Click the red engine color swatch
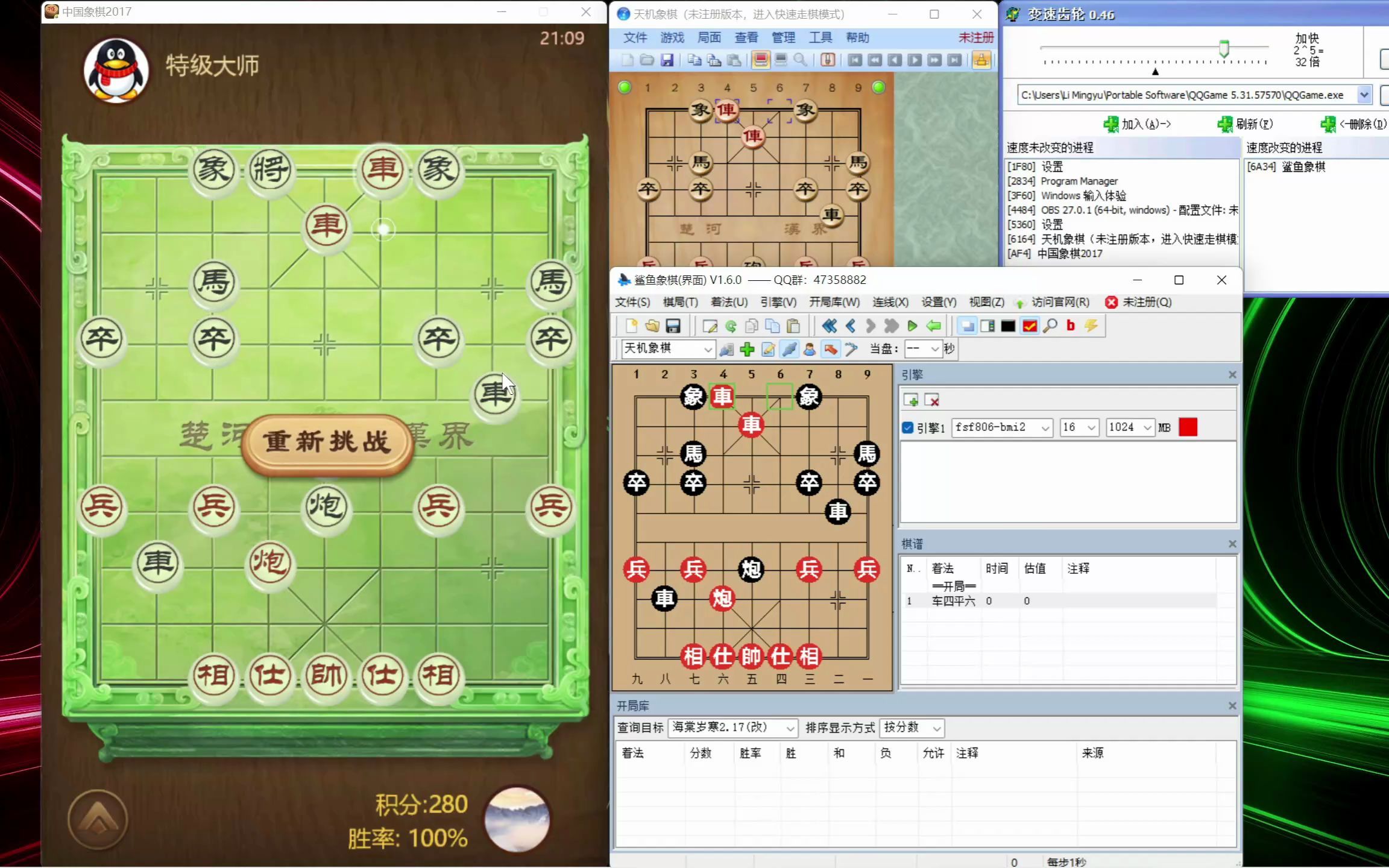1389x868 pixels. (1188, 427)
